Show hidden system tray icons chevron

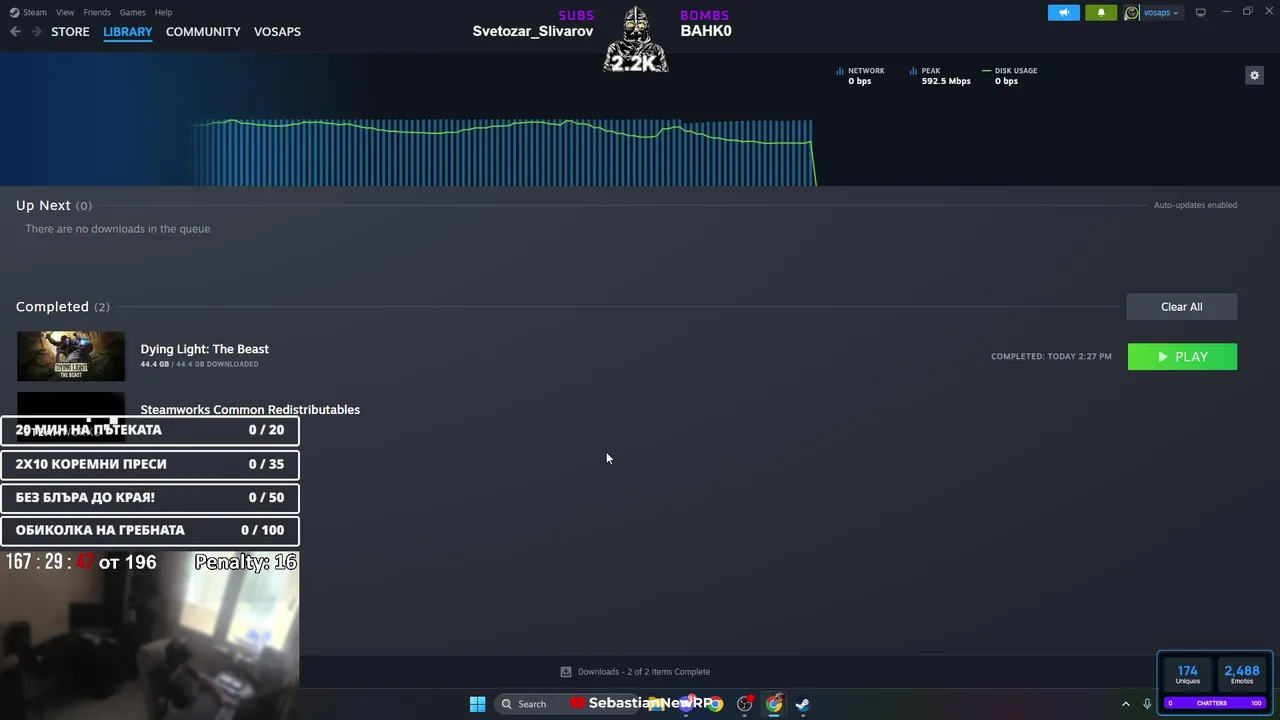pyautogui.click(x=1125, y=704)
